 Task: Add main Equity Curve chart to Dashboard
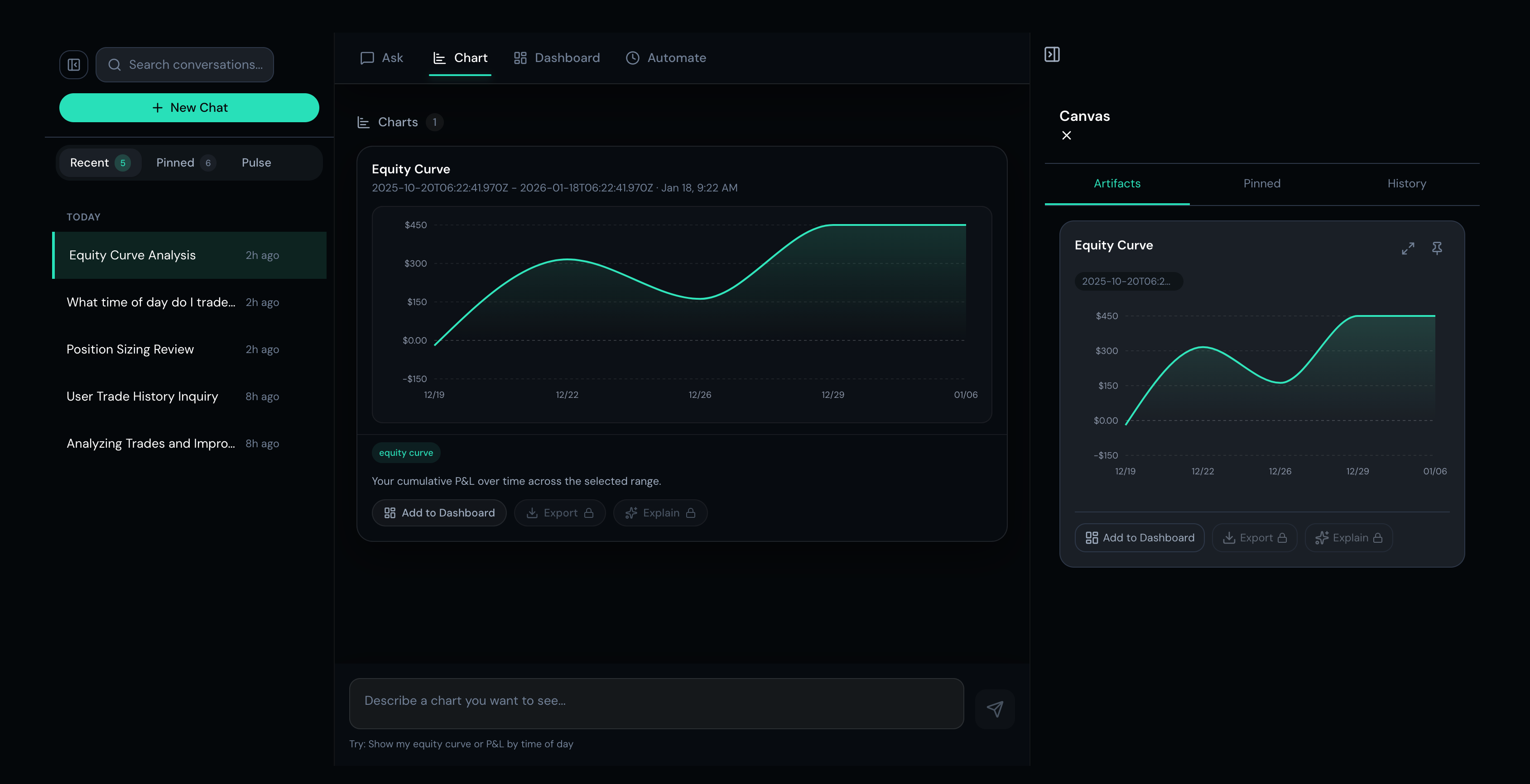point(439,513)
